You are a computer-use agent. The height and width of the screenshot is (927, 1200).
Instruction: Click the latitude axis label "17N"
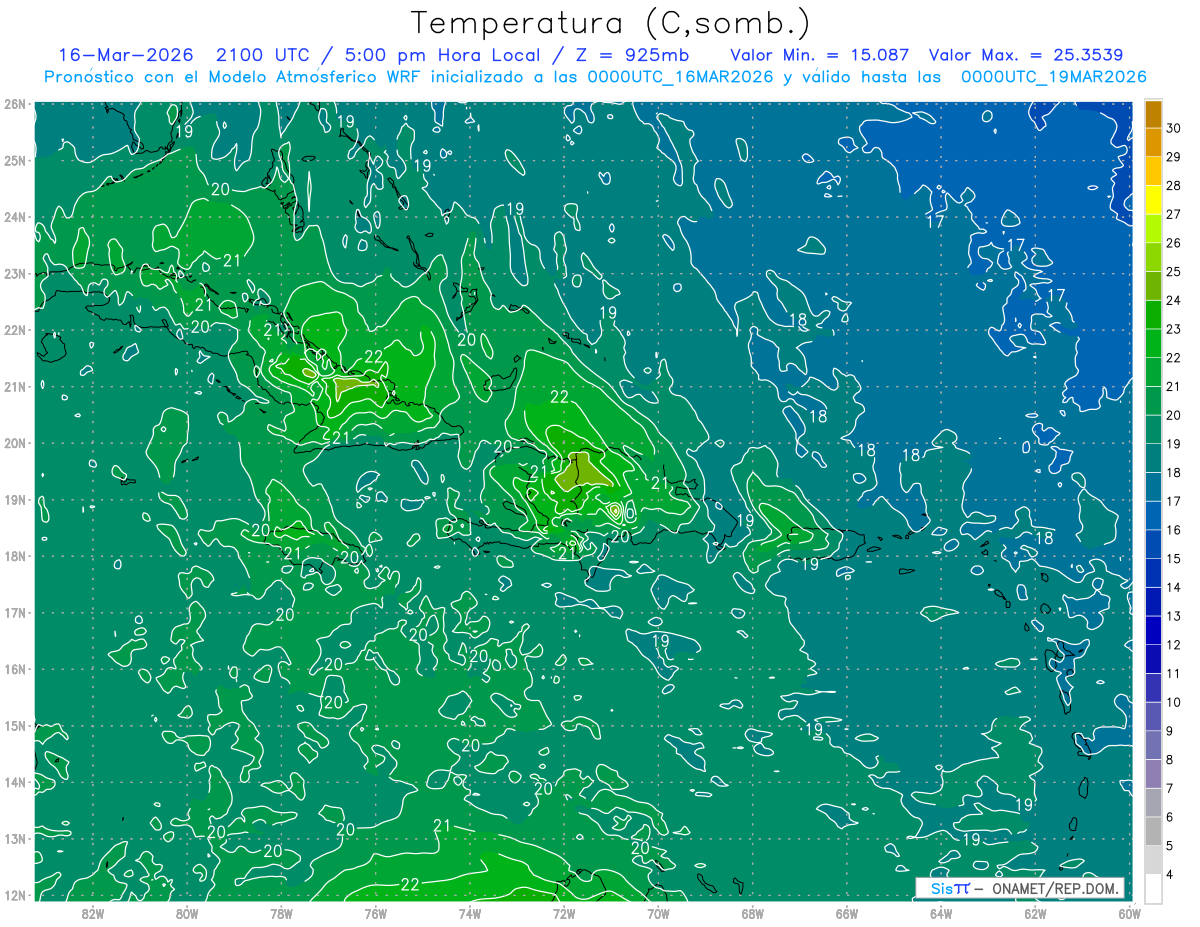(x=14, y=612)
